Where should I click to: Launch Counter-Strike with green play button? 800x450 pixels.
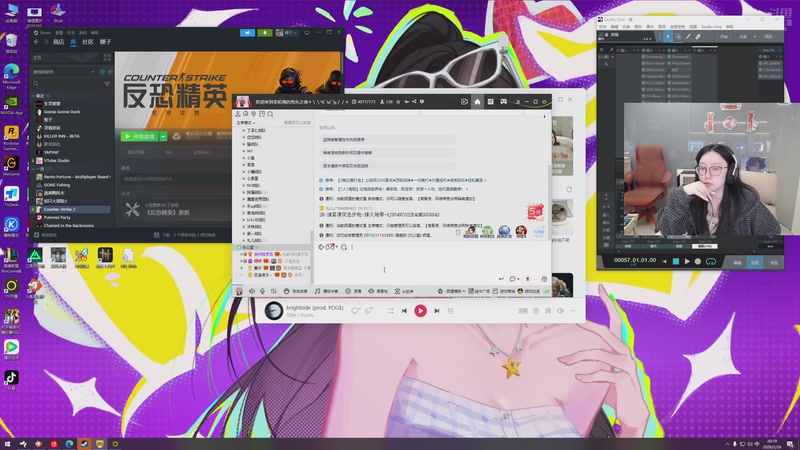point(140,136)
